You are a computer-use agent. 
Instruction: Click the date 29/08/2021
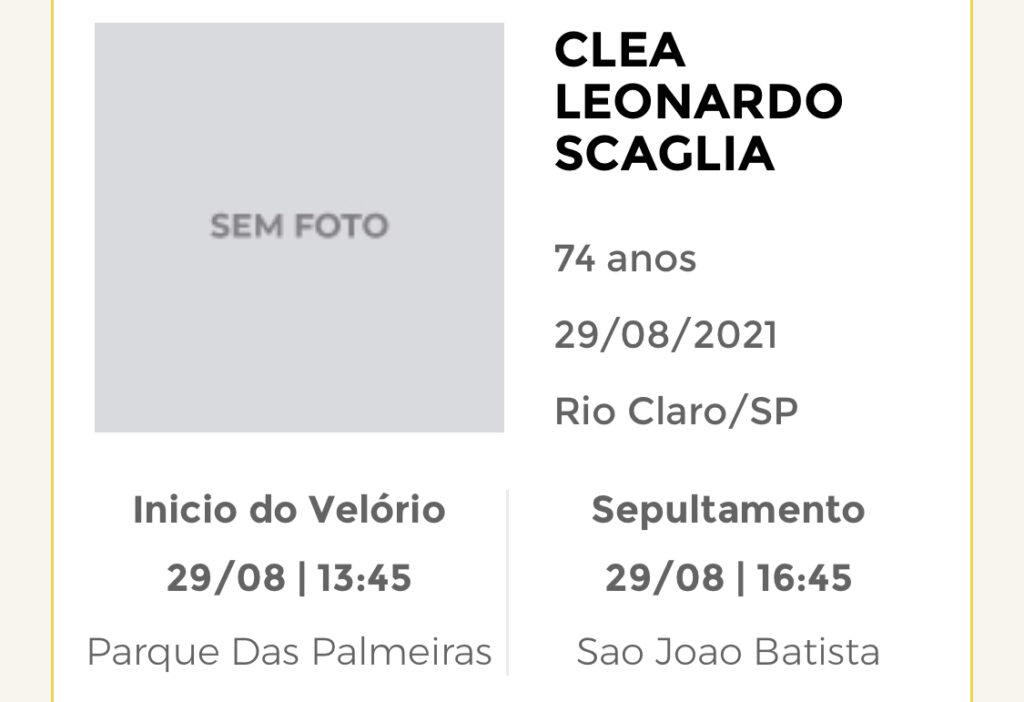point(665,335)
